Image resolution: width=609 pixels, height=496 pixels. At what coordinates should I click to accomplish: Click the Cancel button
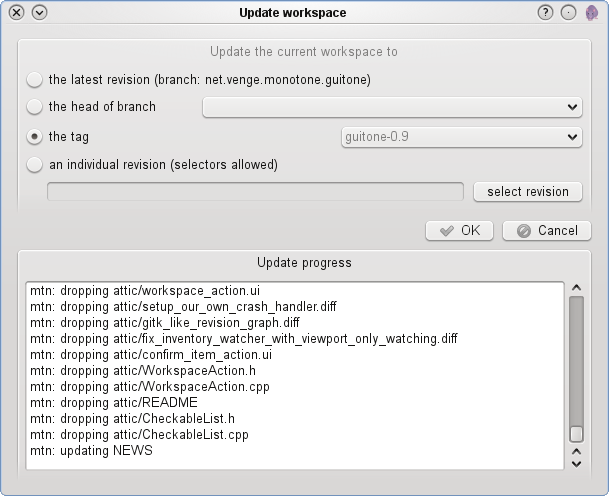(547, 231)
